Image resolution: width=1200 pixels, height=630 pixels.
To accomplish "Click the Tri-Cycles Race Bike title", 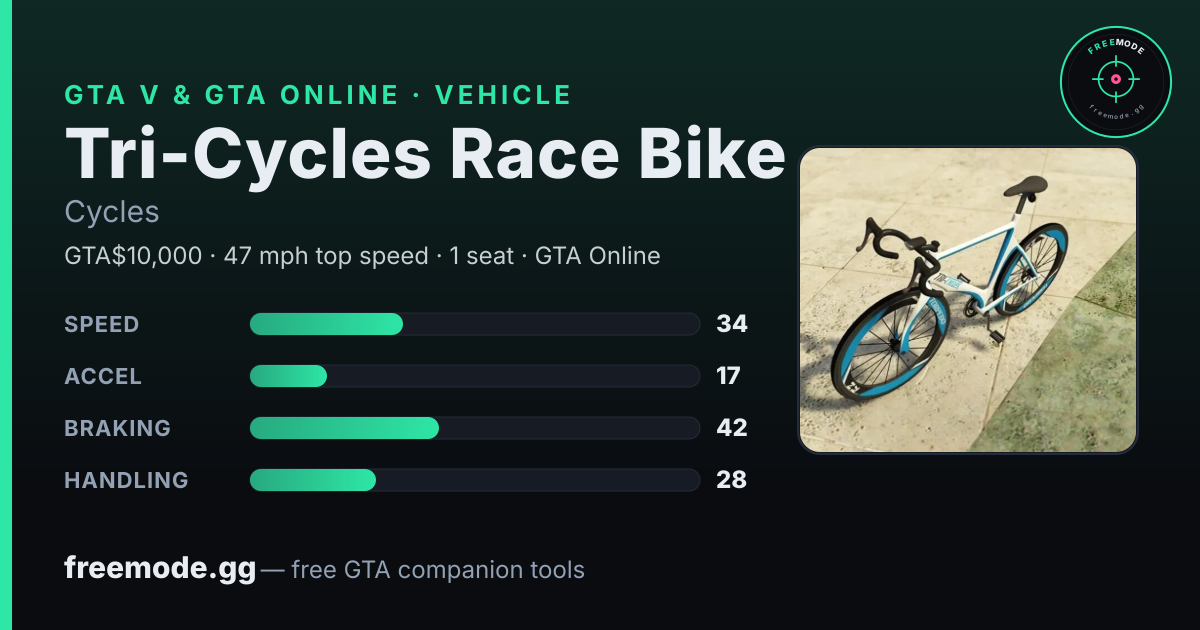I will [x=425, y=155].
